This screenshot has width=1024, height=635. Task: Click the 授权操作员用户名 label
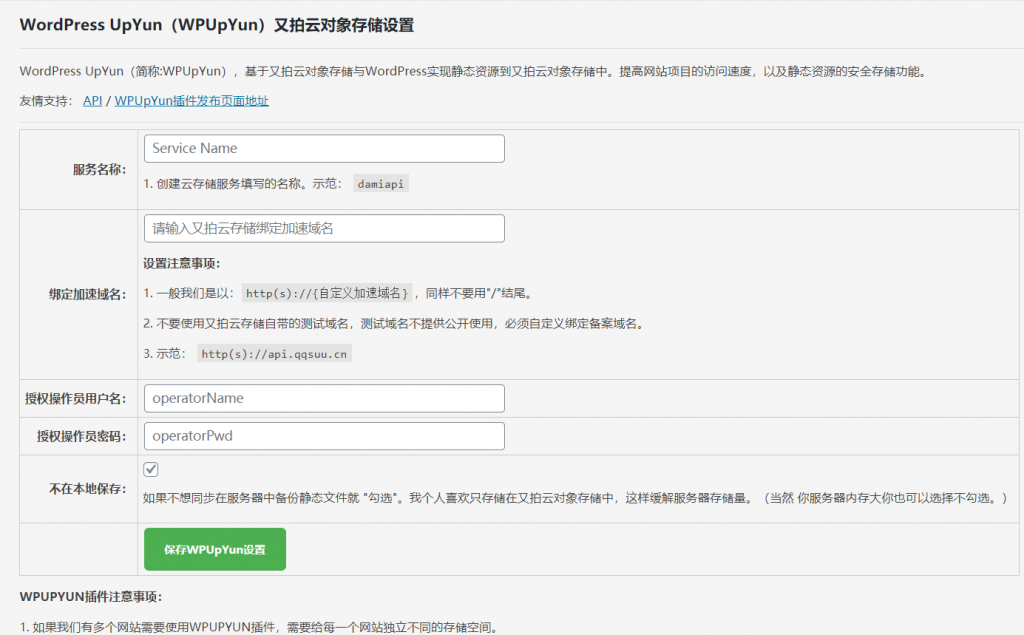[x=75, y=399]
